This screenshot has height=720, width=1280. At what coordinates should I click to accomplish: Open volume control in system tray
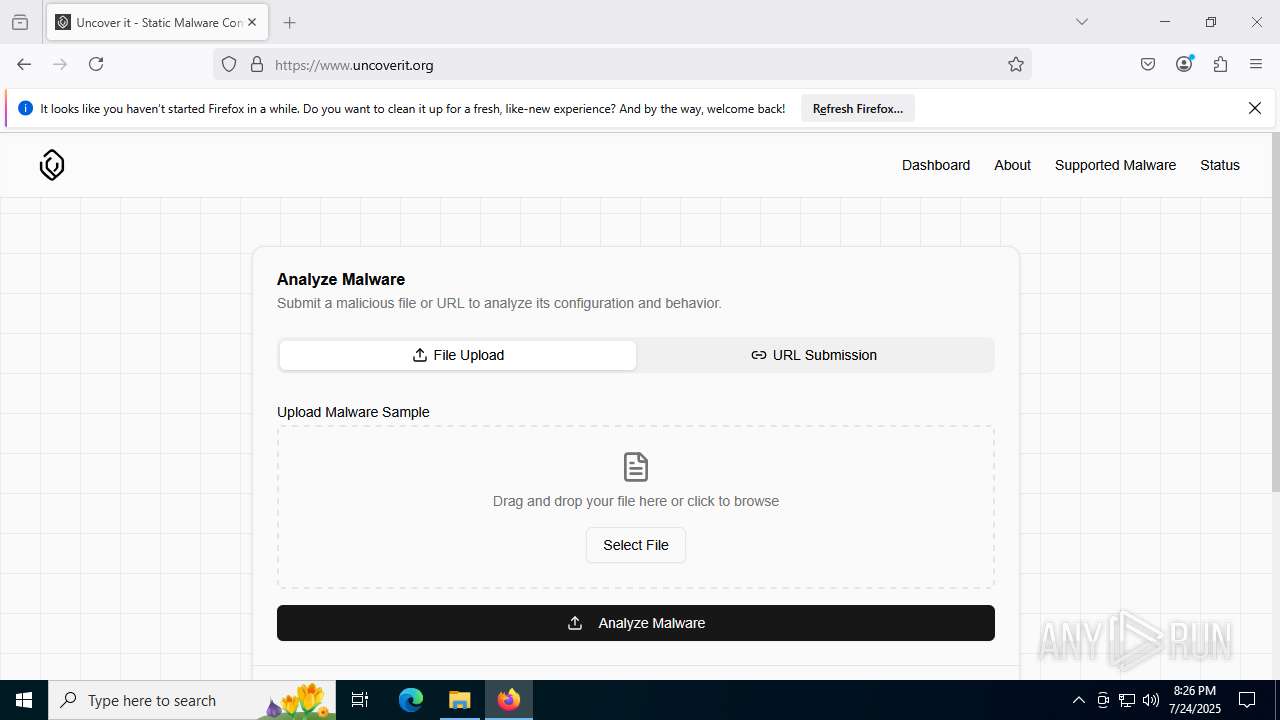tap(1150, 700)
